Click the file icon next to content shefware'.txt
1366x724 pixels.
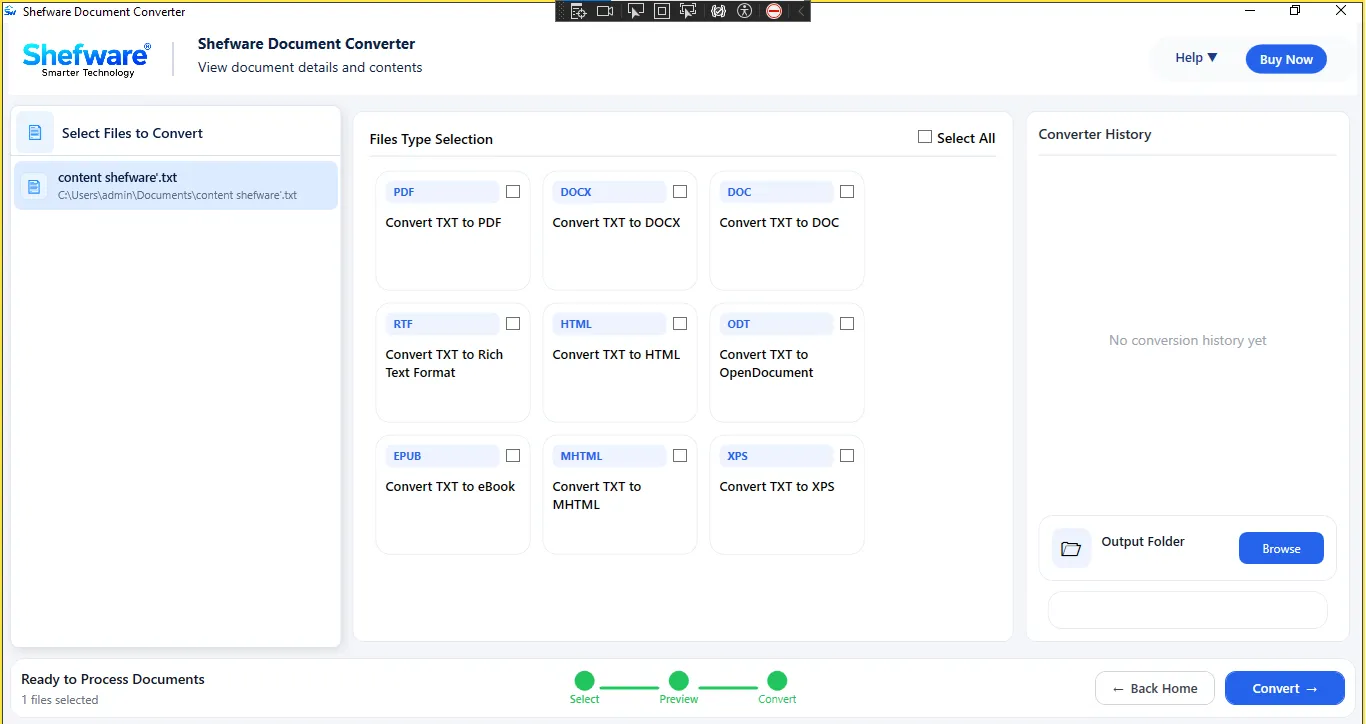tap(34, 186)
